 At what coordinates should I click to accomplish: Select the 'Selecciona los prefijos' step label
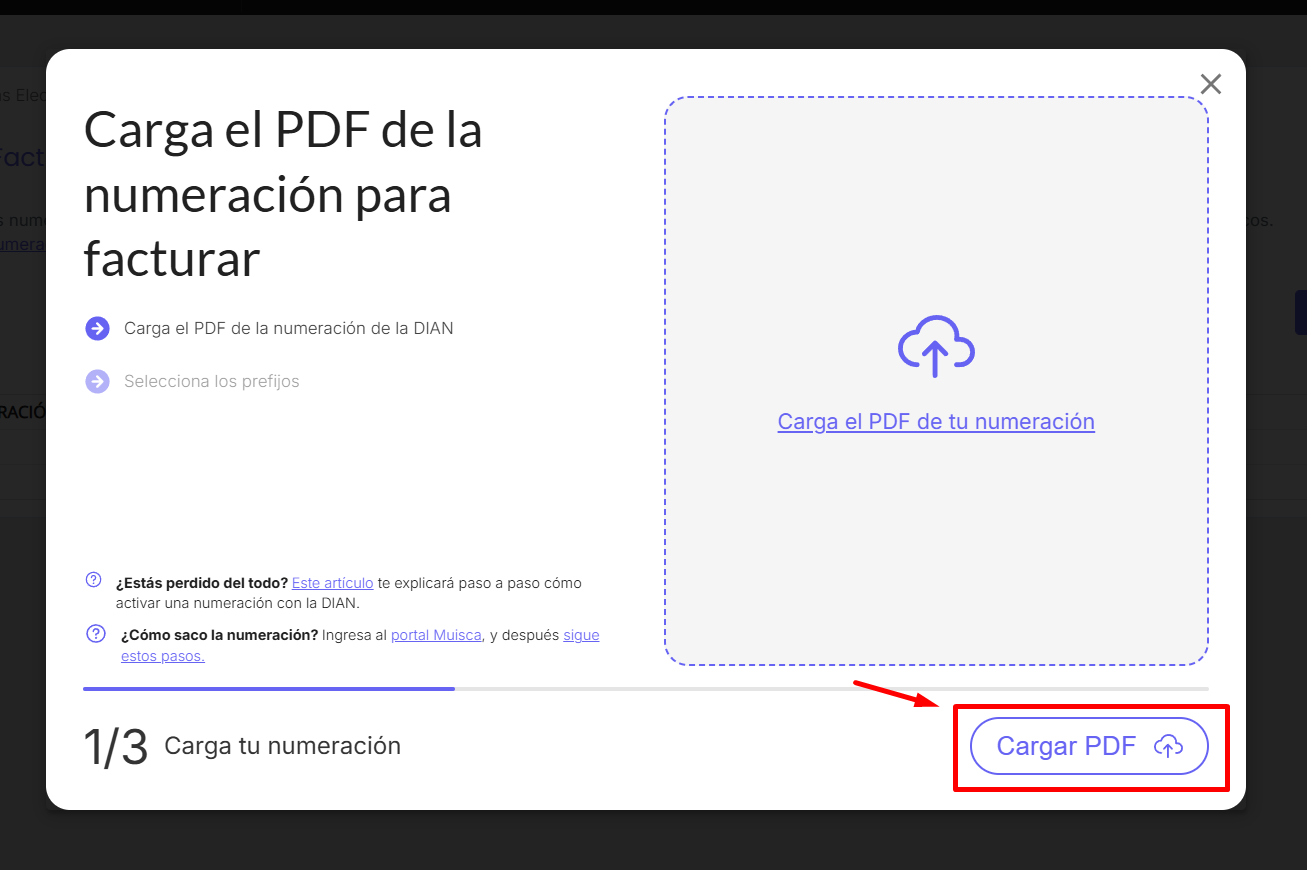click(x=211, y=381)
